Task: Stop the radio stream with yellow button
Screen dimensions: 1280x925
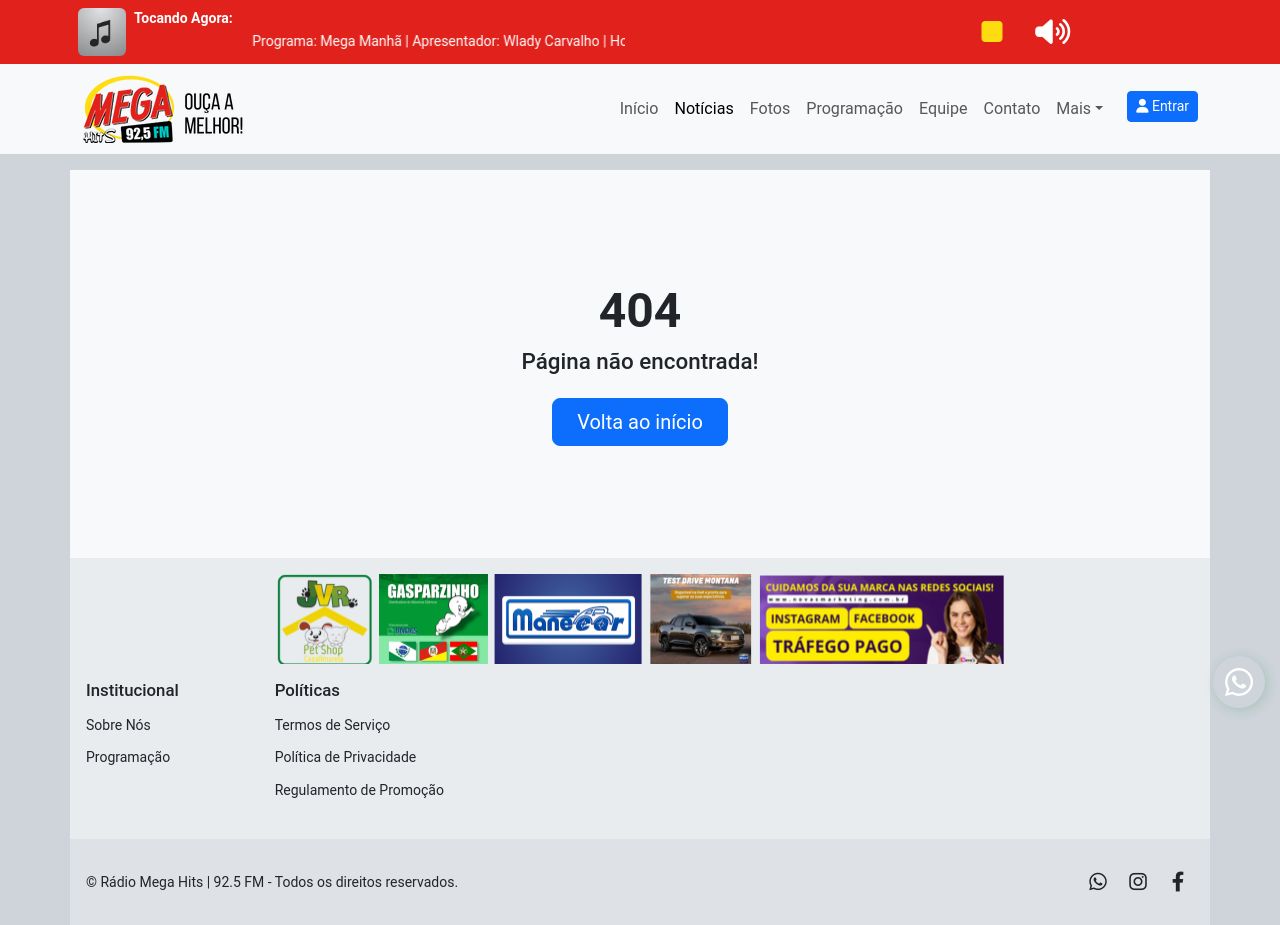Action: coord(992,32)
